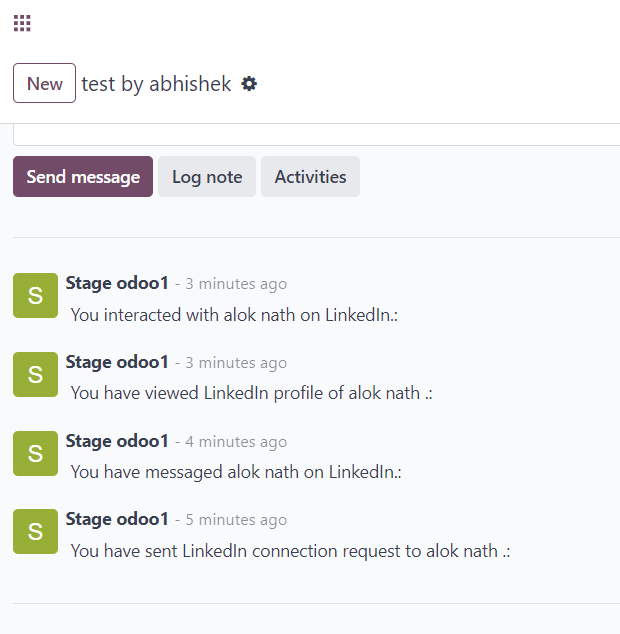The width and height of the screenshot is (620, 634).
Task: Open the Activities tab
Action: click(311, 177)
